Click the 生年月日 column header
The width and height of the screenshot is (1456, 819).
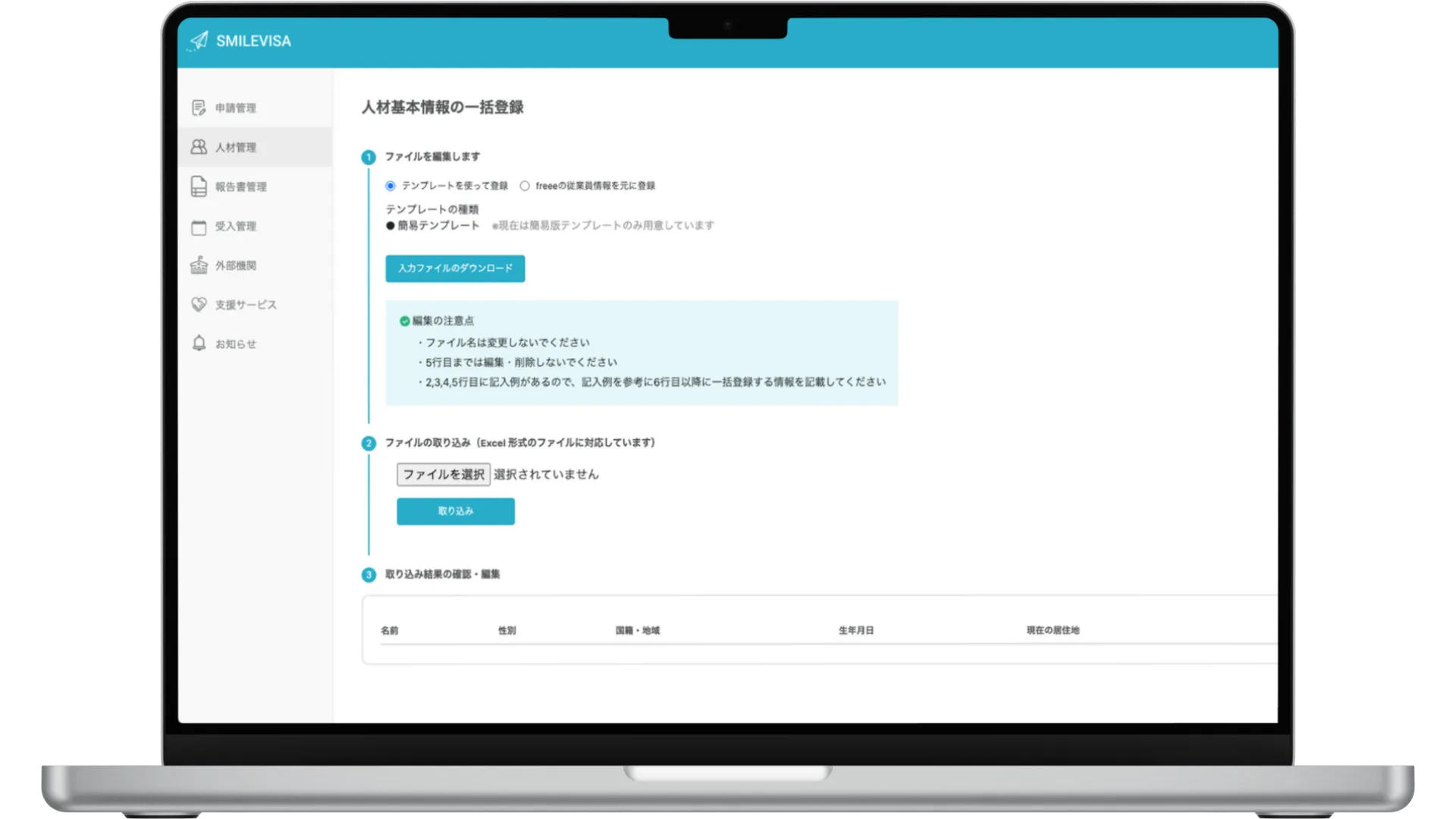tap(856, 630)
